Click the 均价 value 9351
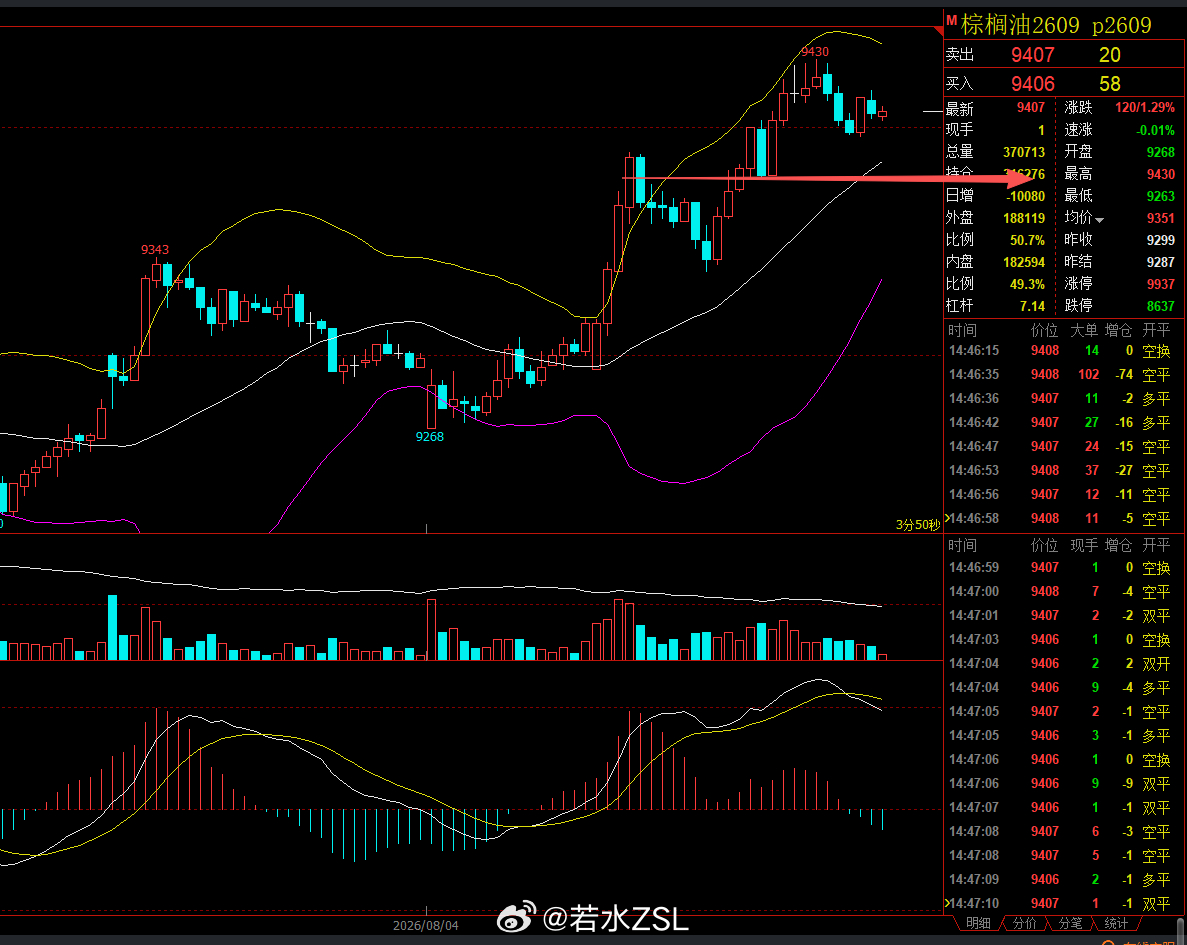Viewport: 1187px width, 945px height. coord(1161,218)
